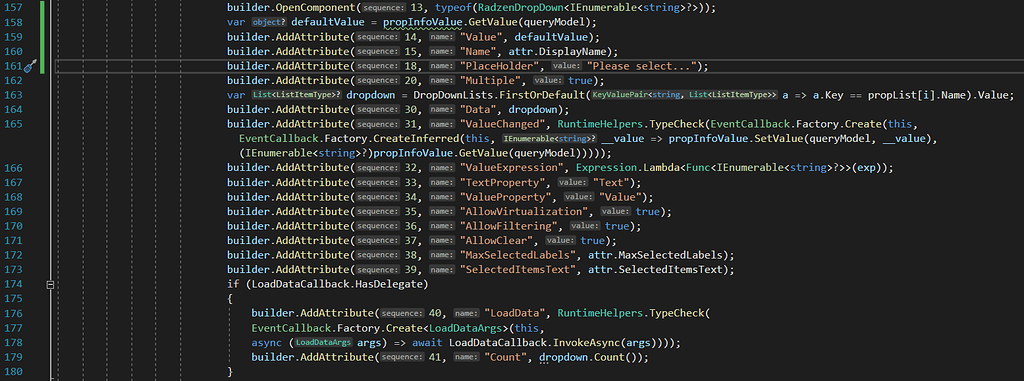Select line number 165 in the margin

point(13,124)
